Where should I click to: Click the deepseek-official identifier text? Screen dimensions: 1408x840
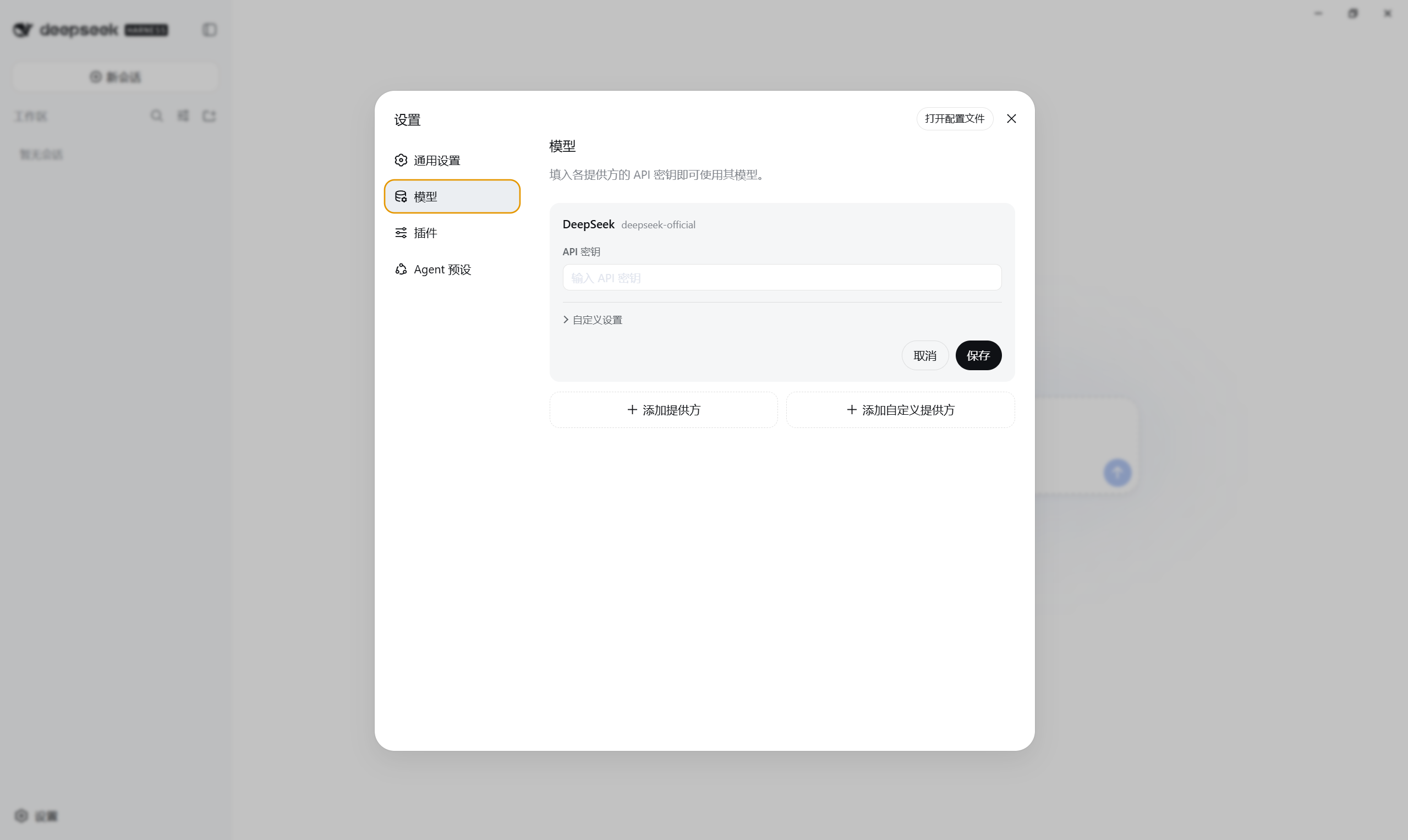click(x=658, y=225)
